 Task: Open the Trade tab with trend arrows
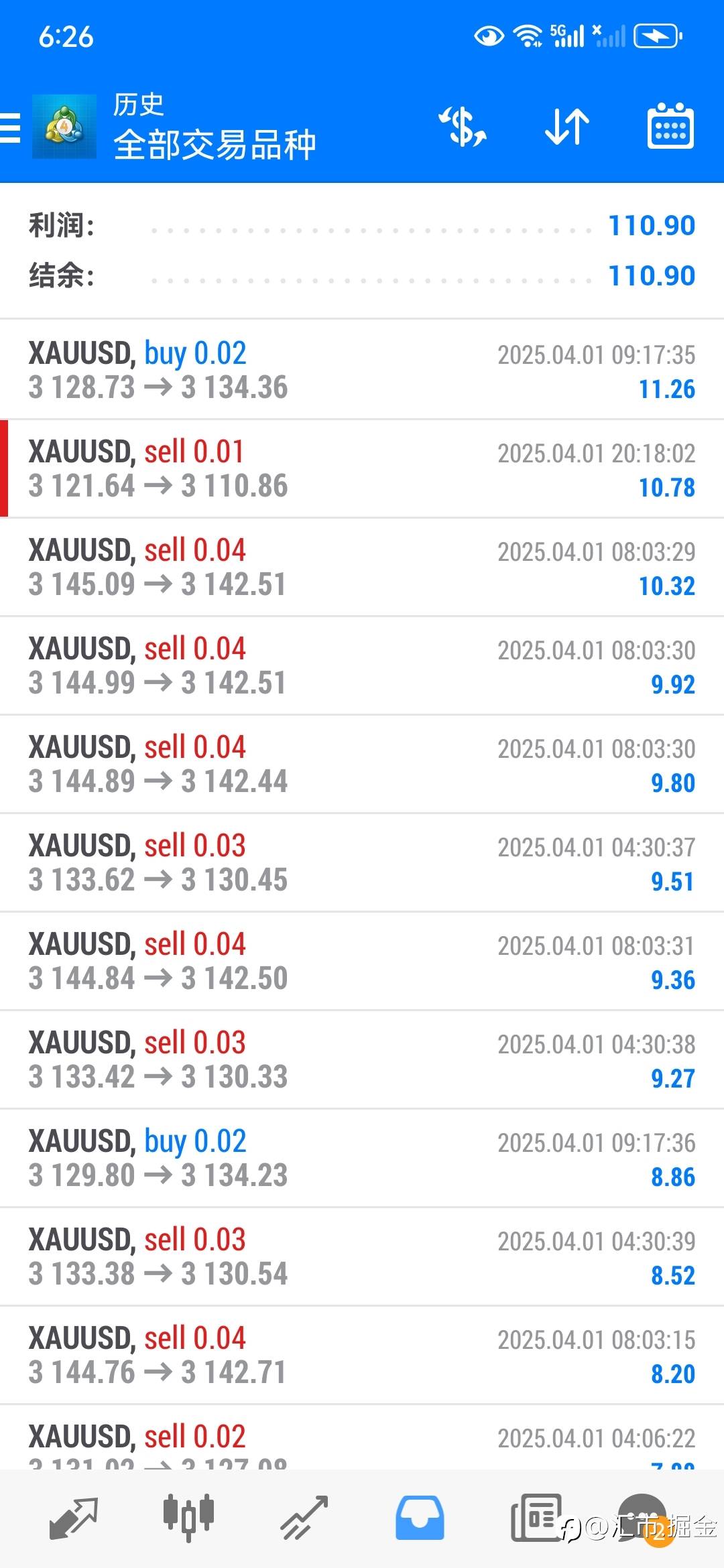click(304, 1518)
